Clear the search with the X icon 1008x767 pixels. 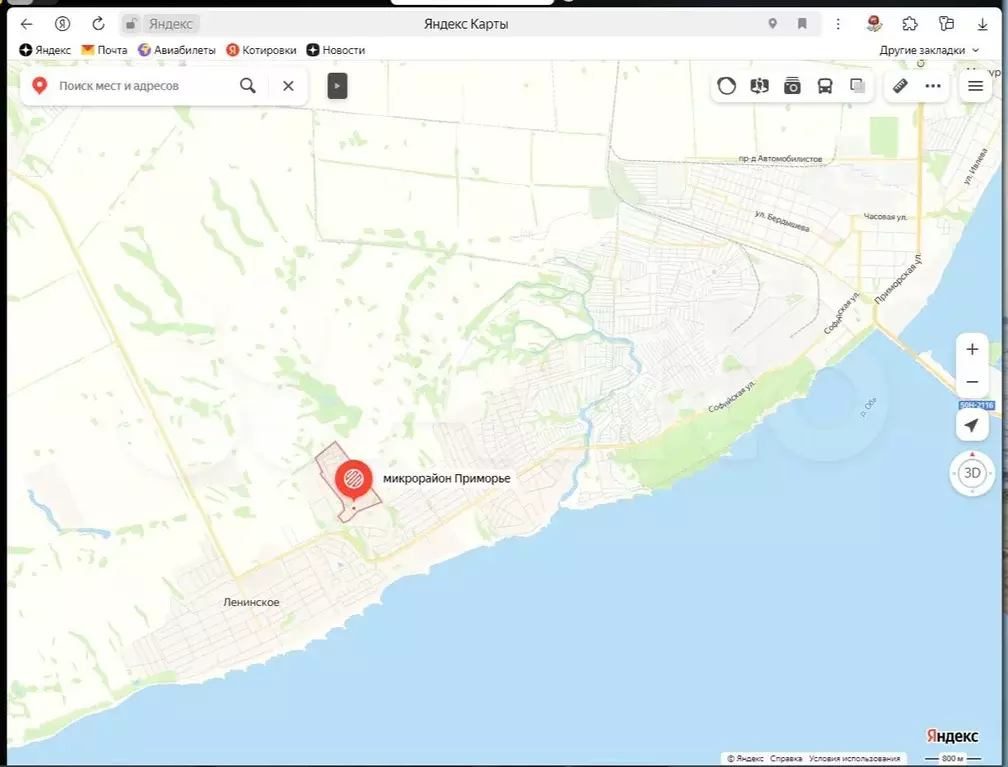coord(288,86)
